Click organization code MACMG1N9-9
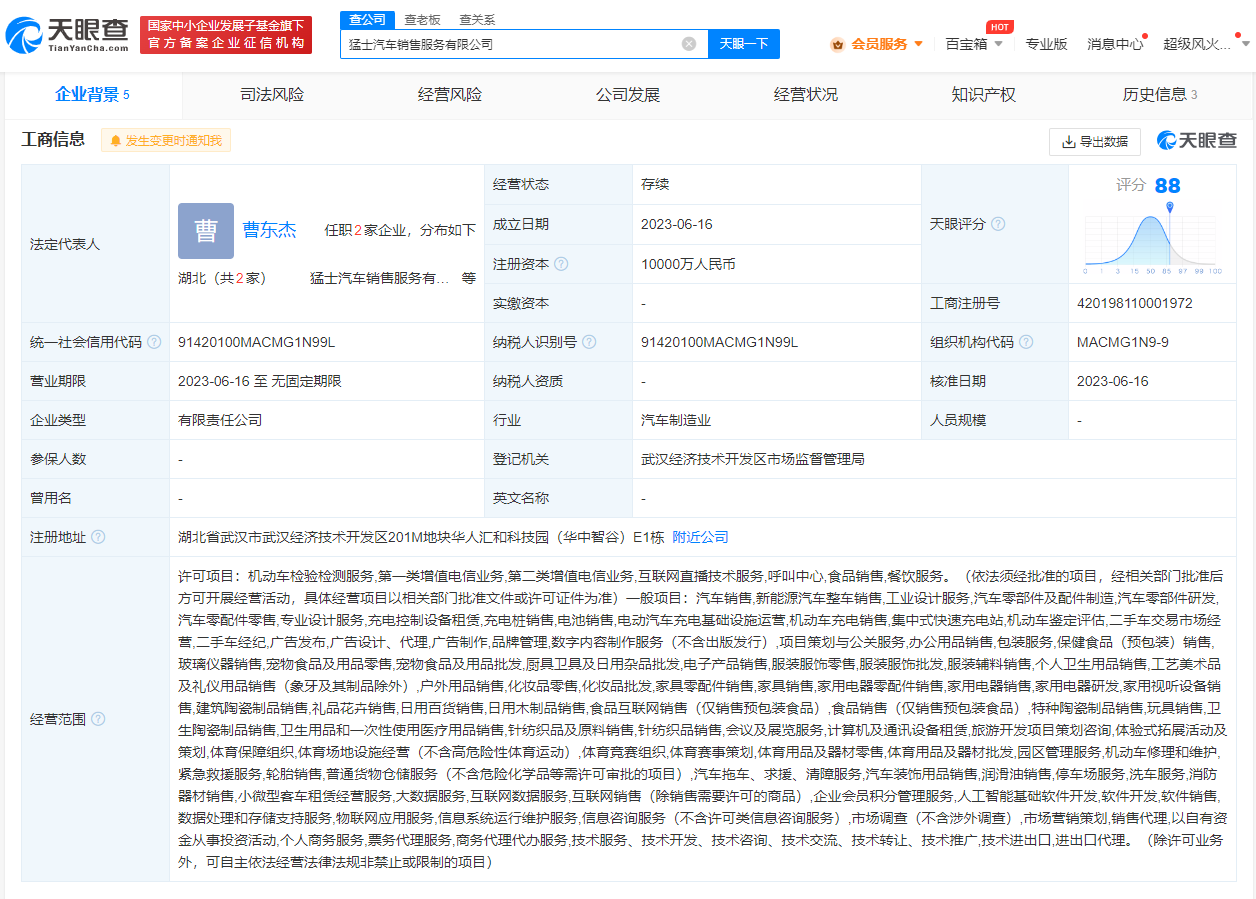Screen dimensions: 1256x899 [1123, 342]
